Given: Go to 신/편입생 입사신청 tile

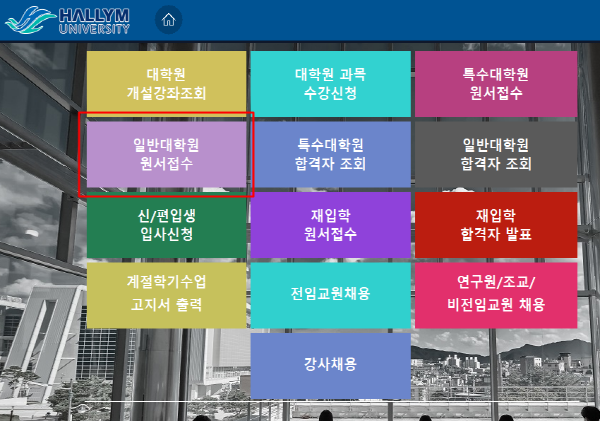Looking at the screenshot, I should pos(166,225).
